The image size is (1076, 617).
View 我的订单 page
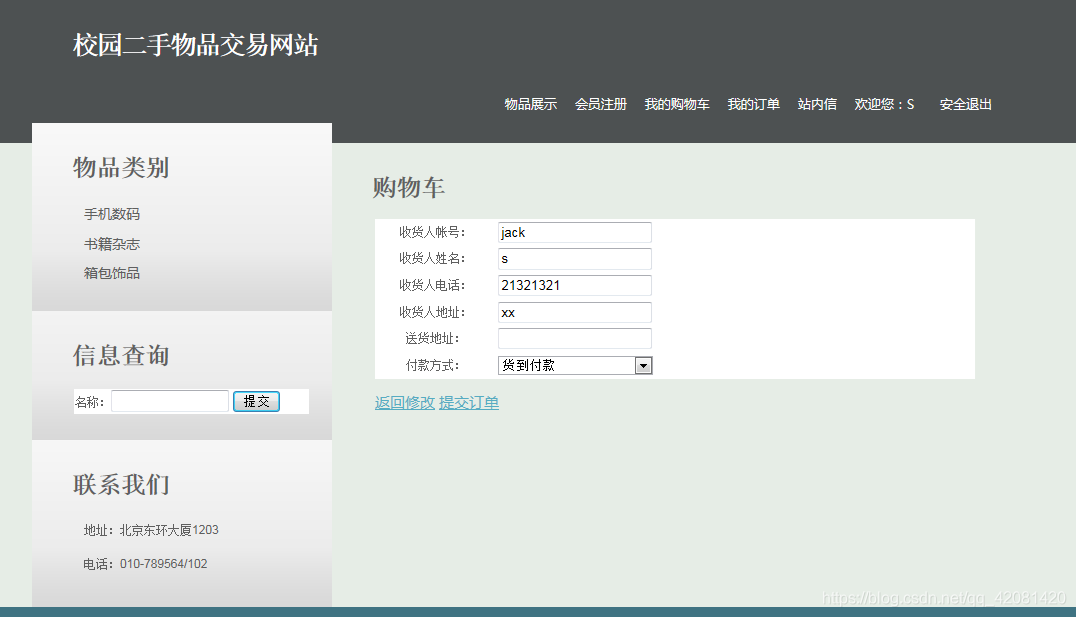click(753, 104)
